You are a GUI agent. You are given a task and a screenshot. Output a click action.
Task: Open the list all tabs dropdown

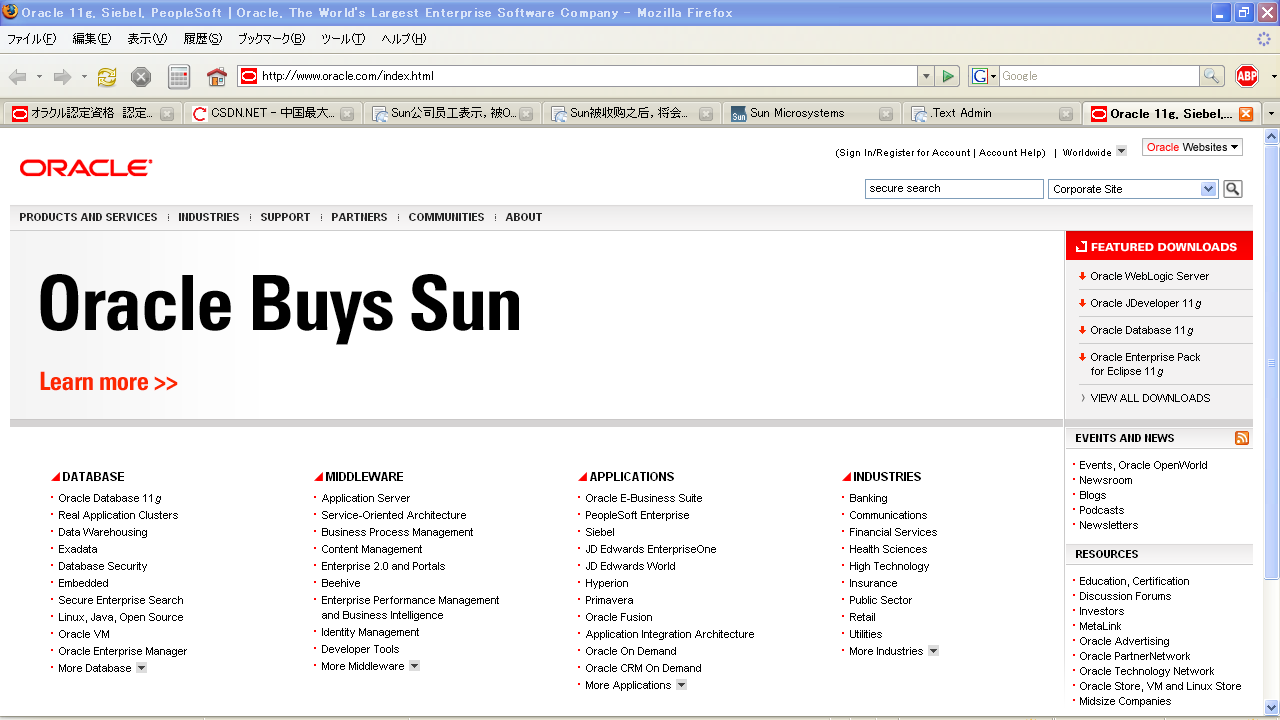click(x=1271, y=114)
